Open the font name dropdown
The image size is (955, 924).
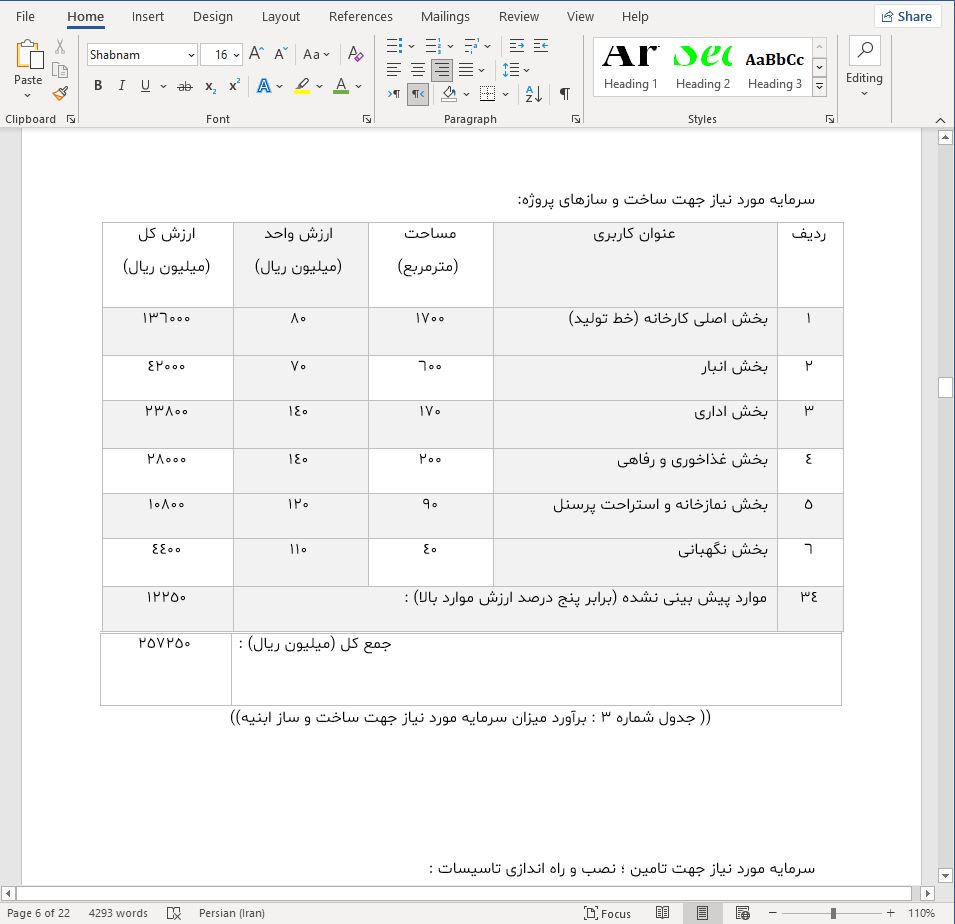[191, 55]
